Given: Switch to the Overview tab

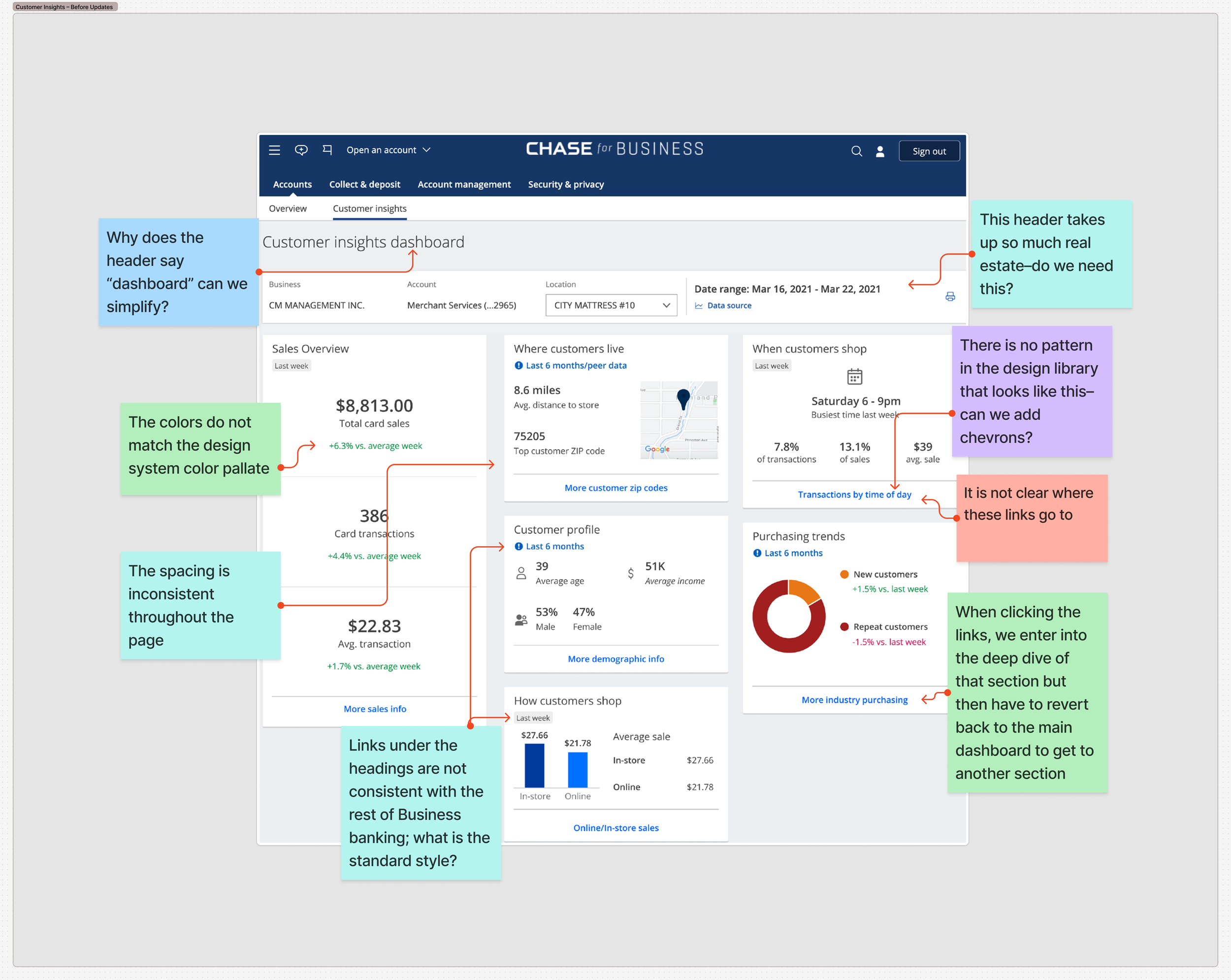Looking at the screenshot, I should [288, 208].
